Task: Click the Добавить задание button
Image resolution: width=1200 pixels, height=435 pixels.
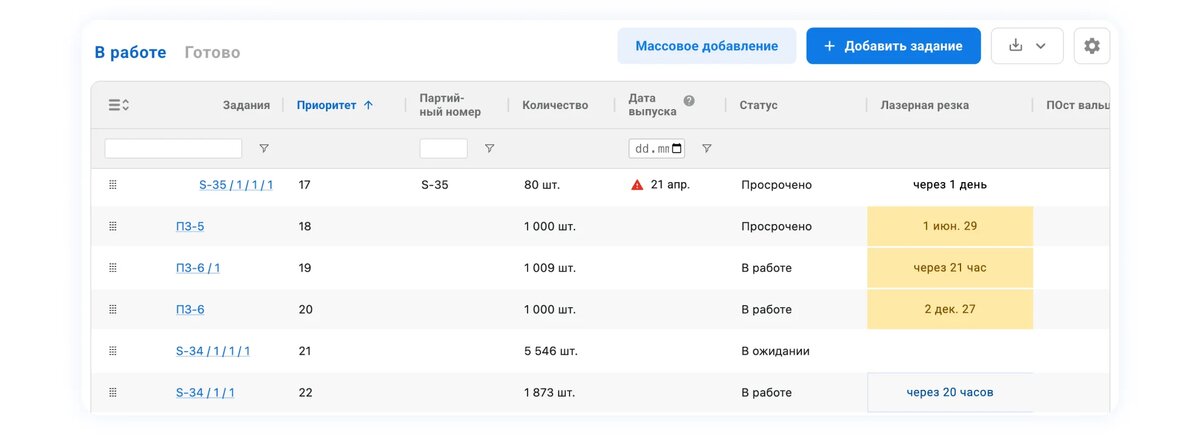Action: pos(893,46)
